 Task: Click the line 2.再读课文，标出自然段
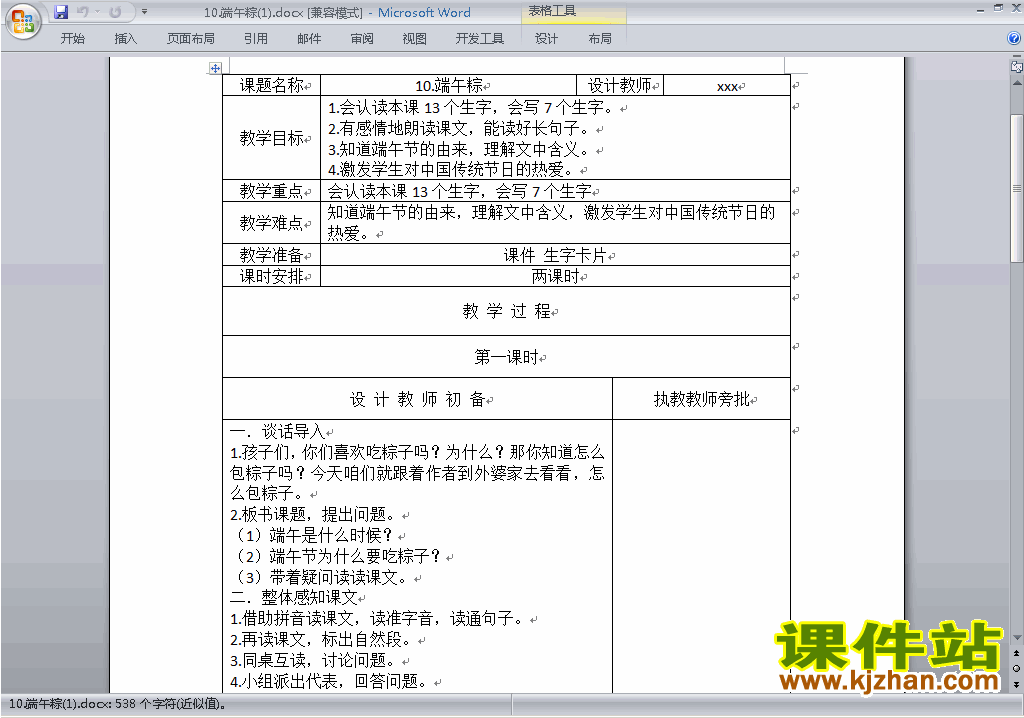(321, 639)
